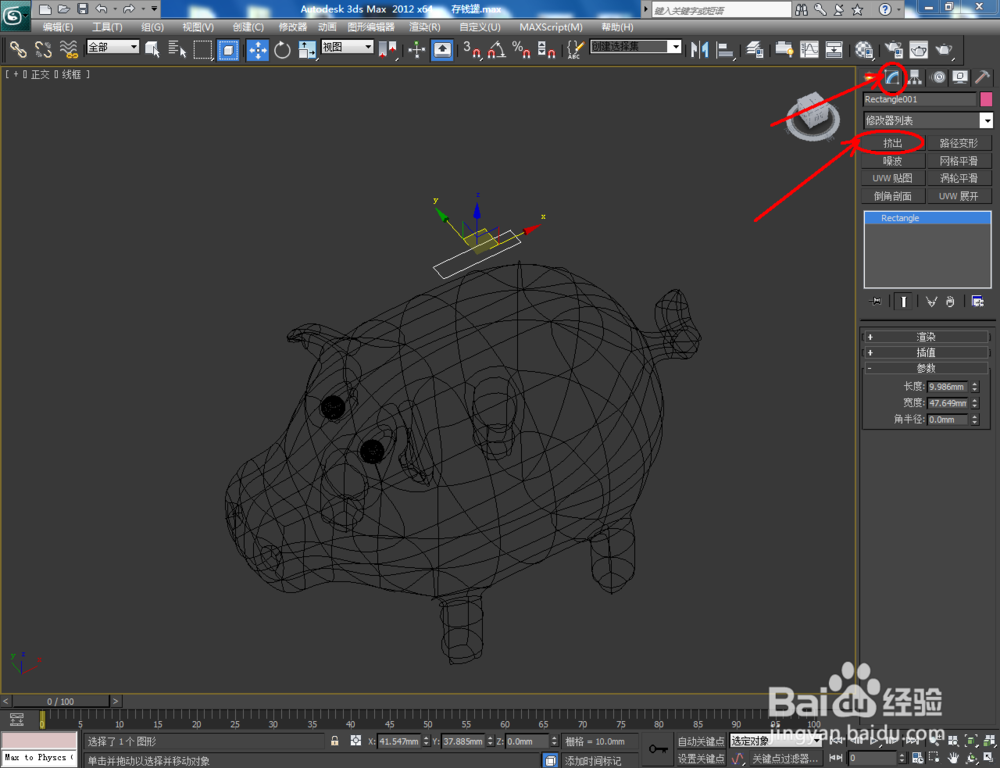This screenshot has height=768, width=1000.
Task: Toggle 设置关键点 set key mode
Action: pyautogui.click(x=701, y=758)
